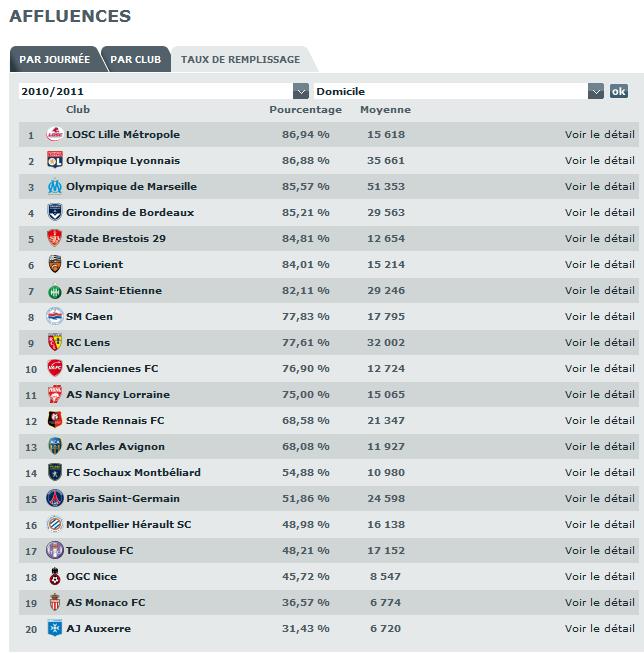Click the LOSC Lille Métropole club logo

tap(55, 135)
